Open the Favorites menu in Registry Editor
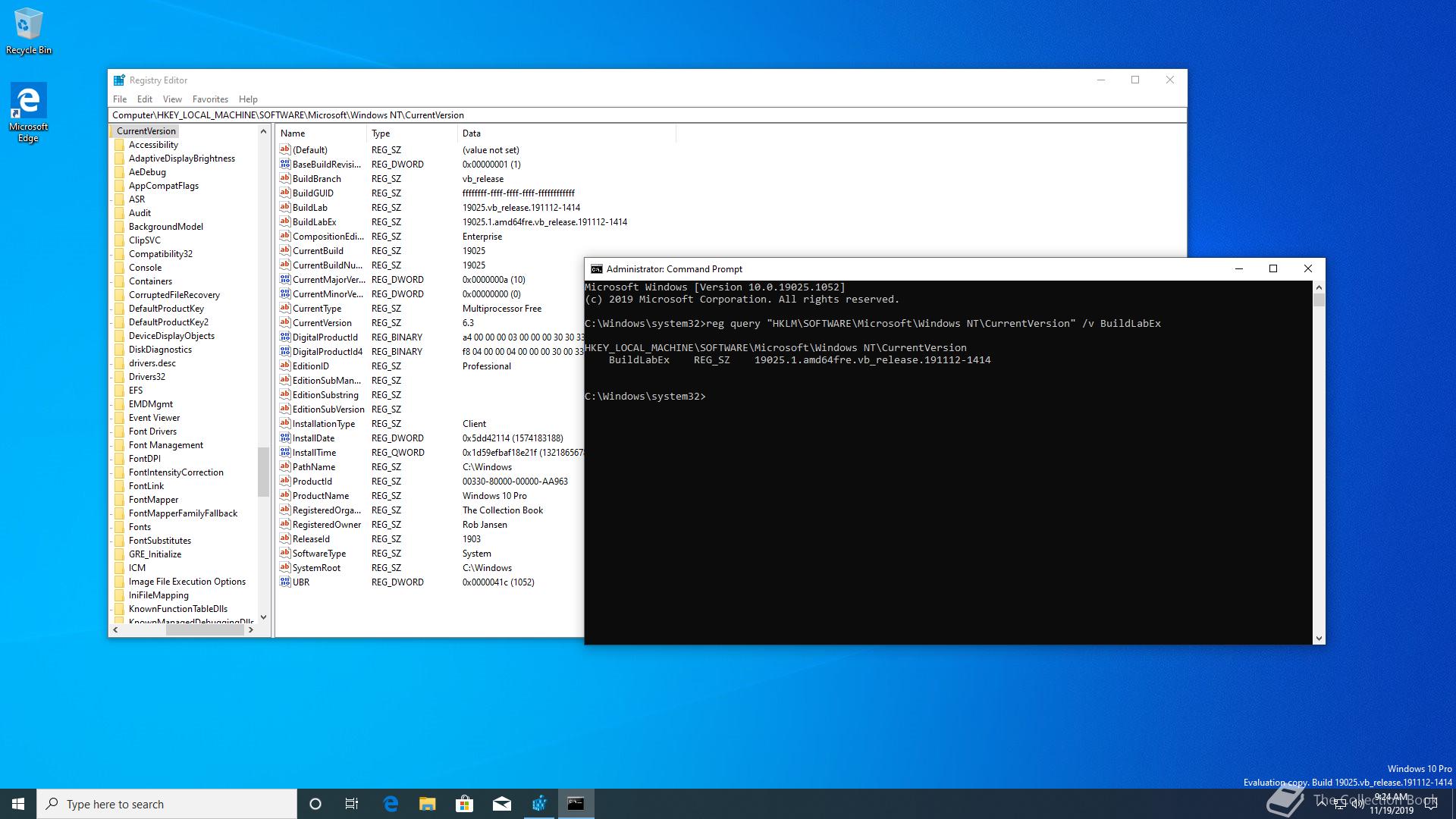The width and height of the screenshot is (1456, 819). click(210, 99)
